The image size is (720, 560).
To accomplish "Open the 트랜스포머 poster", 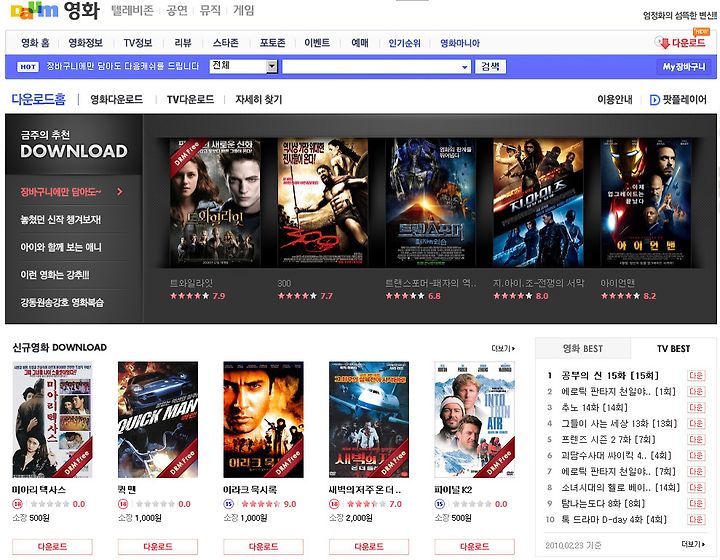I will 430,202.
